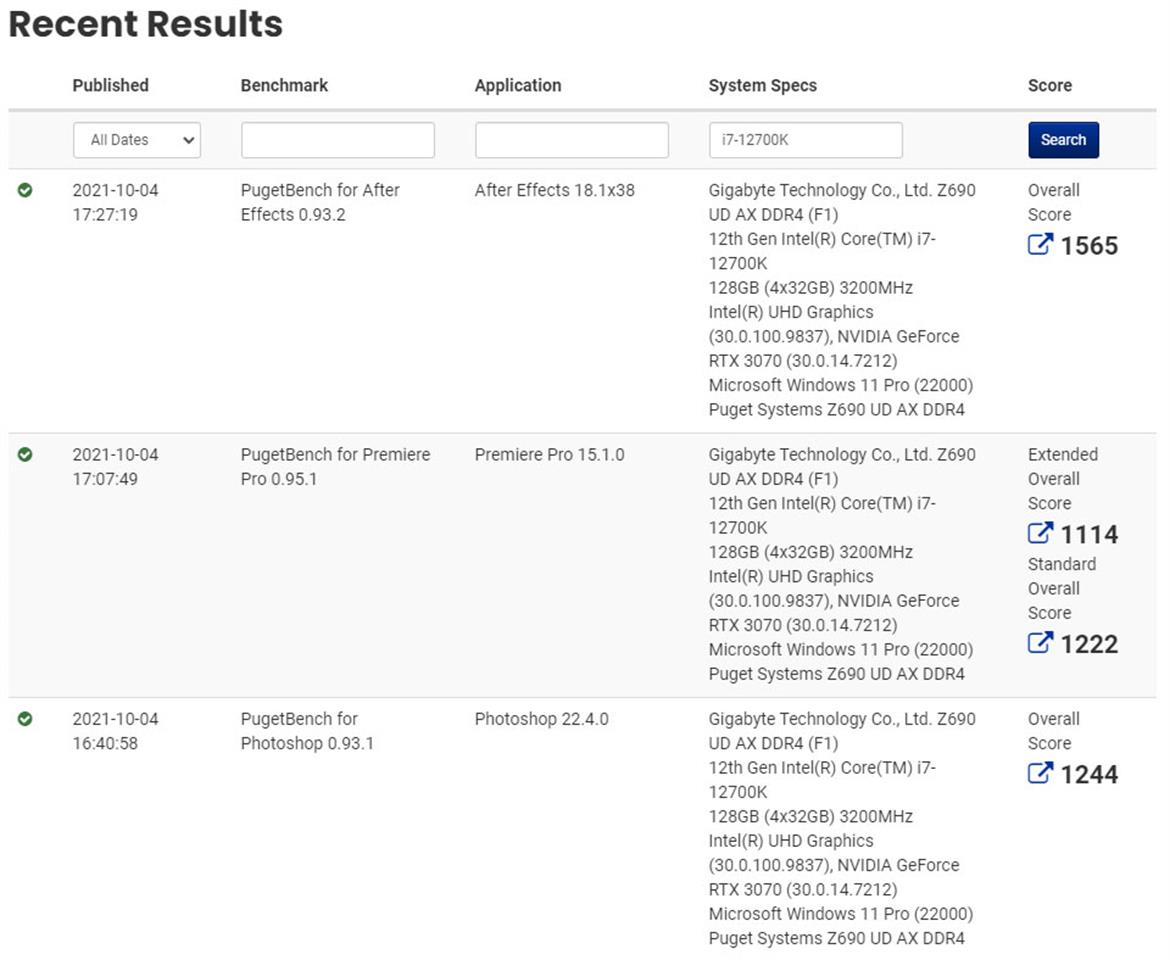Click the Score column header
This screenshot has width=1170, height=960.
[1049, 85]
